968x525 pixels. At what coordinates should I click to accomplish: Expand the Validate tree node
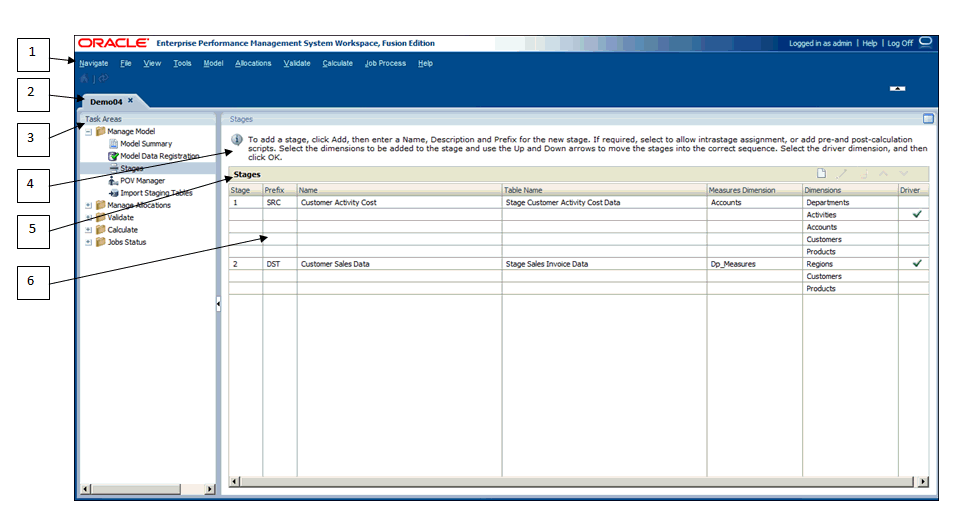(x=89, y=217)
